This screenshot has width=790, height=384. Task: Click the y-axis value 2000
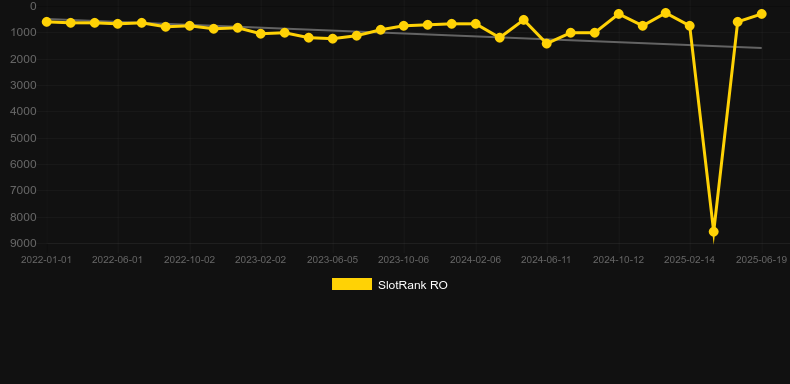point(23,59)
